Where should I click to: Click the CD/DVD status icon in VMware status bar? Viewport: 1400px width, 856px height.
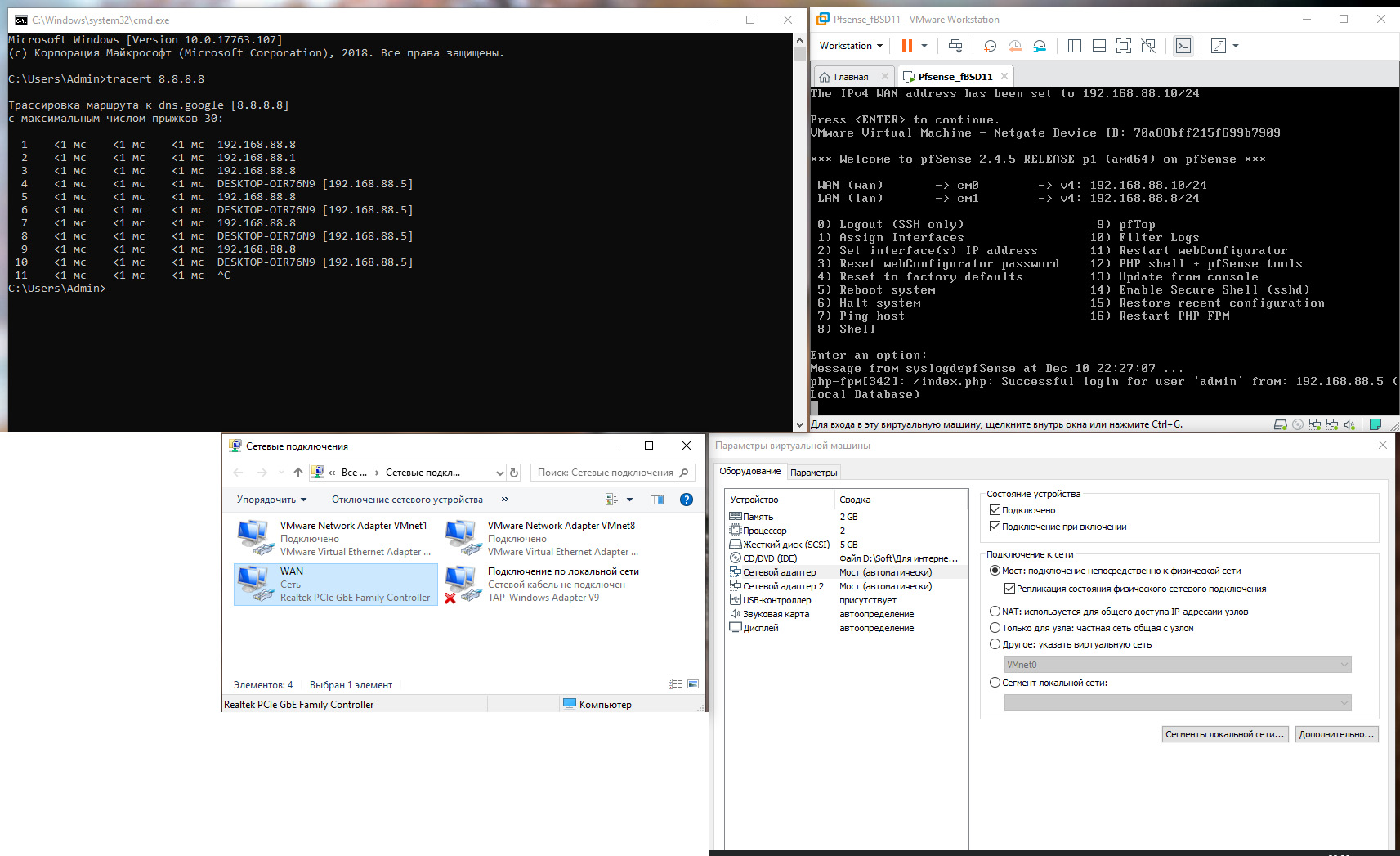[x=1298, y=424]
